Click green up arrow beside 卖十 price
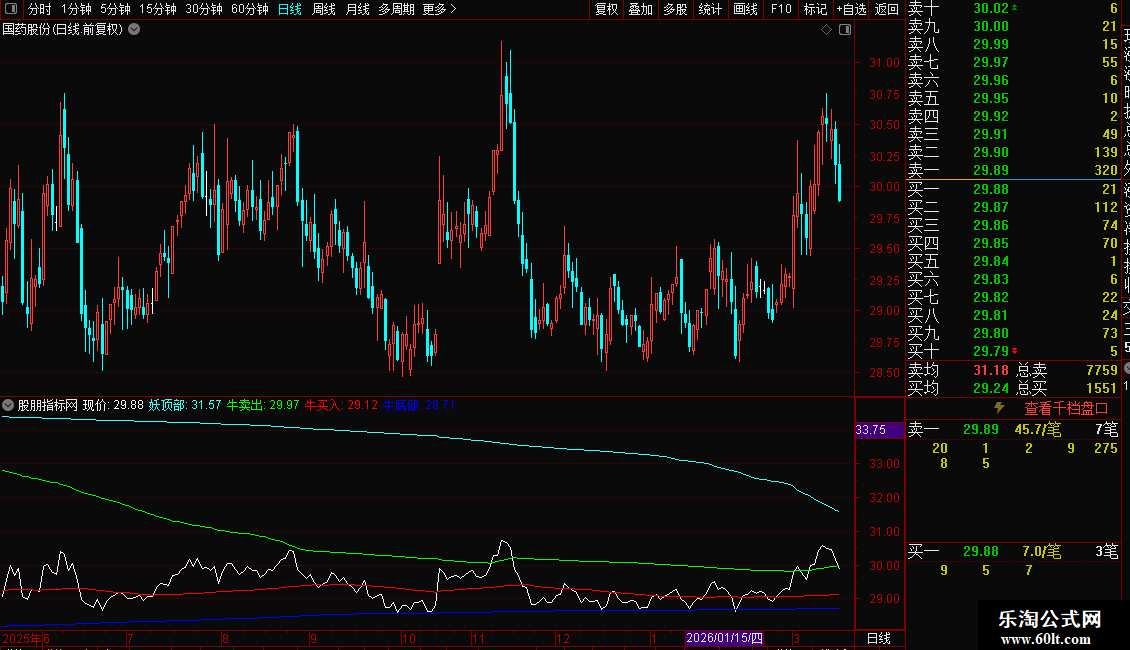Screen dimensions: 1130x650 coord(1015,8)
